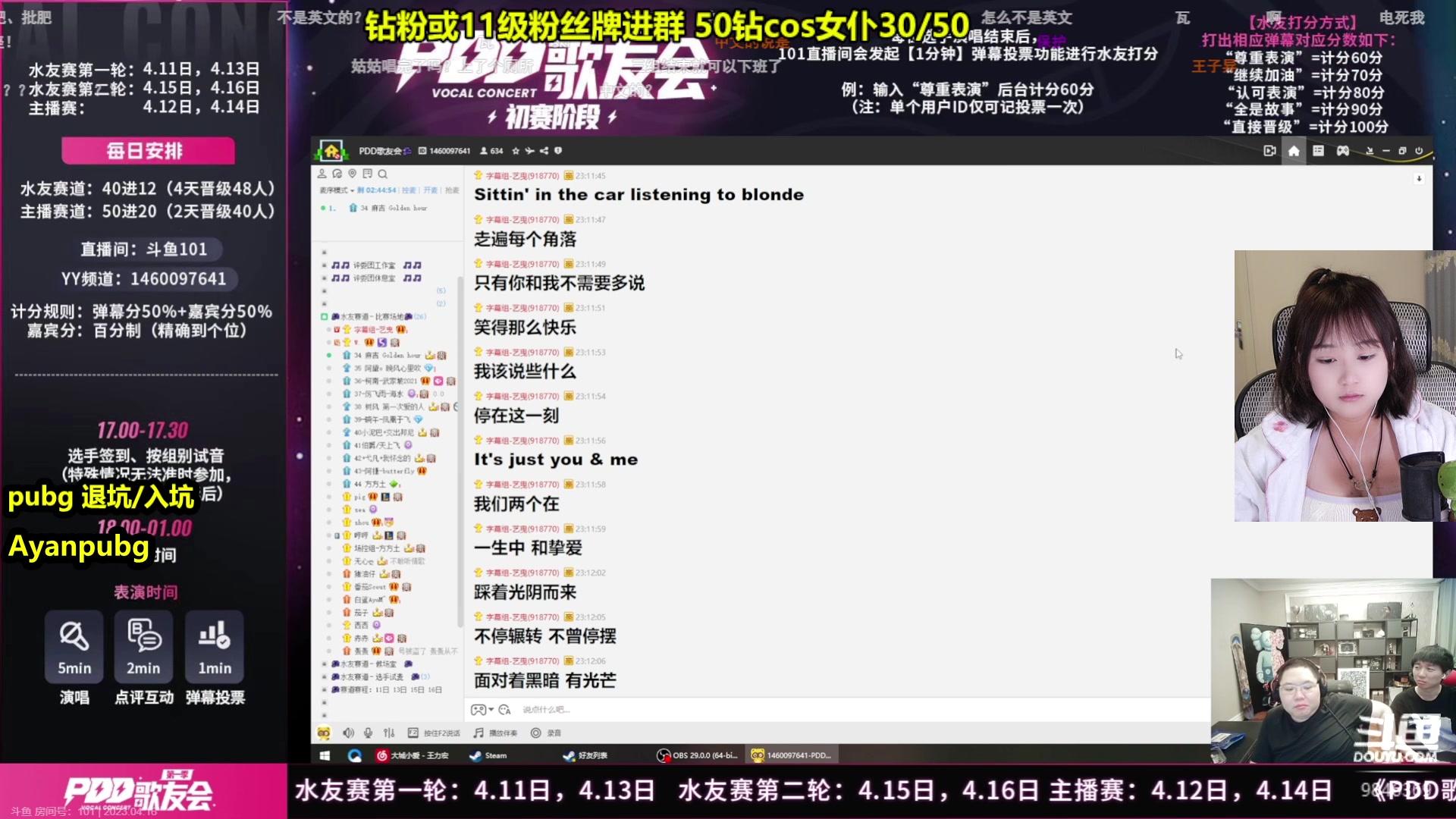The image size is (1456, 819).
Task: Open the audio mixer sliders icon
Action: (389, 733)
